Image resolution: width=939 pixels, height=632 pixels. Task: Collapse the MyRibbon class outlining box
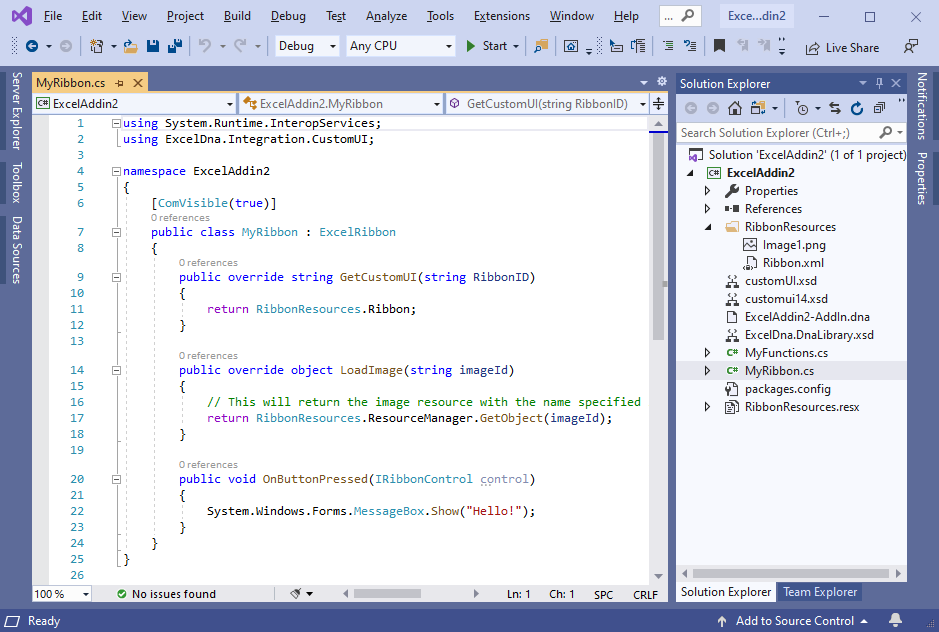point(116,232)
